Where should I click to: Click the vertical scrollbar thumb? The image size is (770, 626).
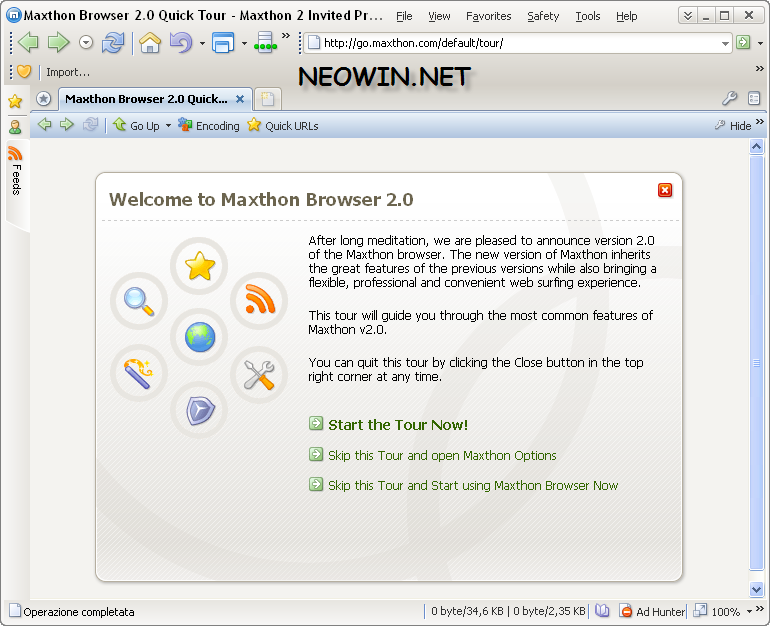pyautogui.click(x=756, y=363)
